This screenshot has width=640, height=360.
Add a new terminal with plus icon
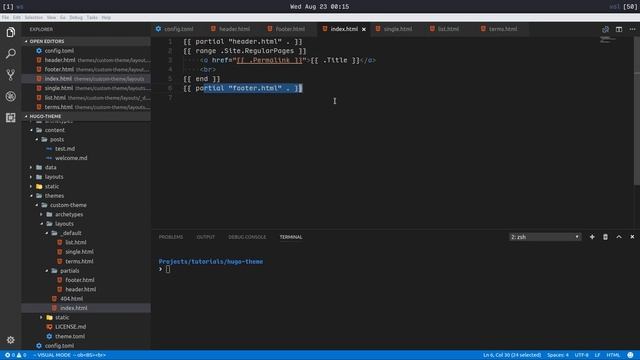pos(592,237)
